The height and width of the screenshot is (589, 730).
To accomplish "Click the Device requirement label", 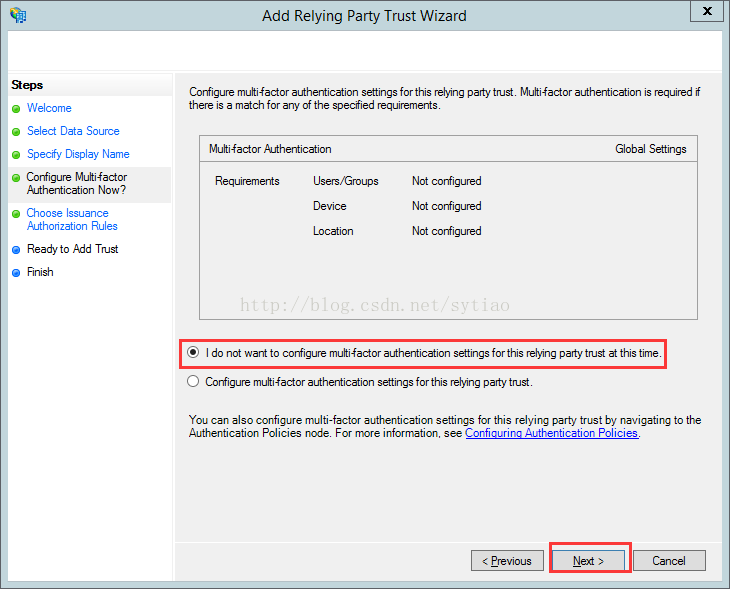I will (330, 206).
